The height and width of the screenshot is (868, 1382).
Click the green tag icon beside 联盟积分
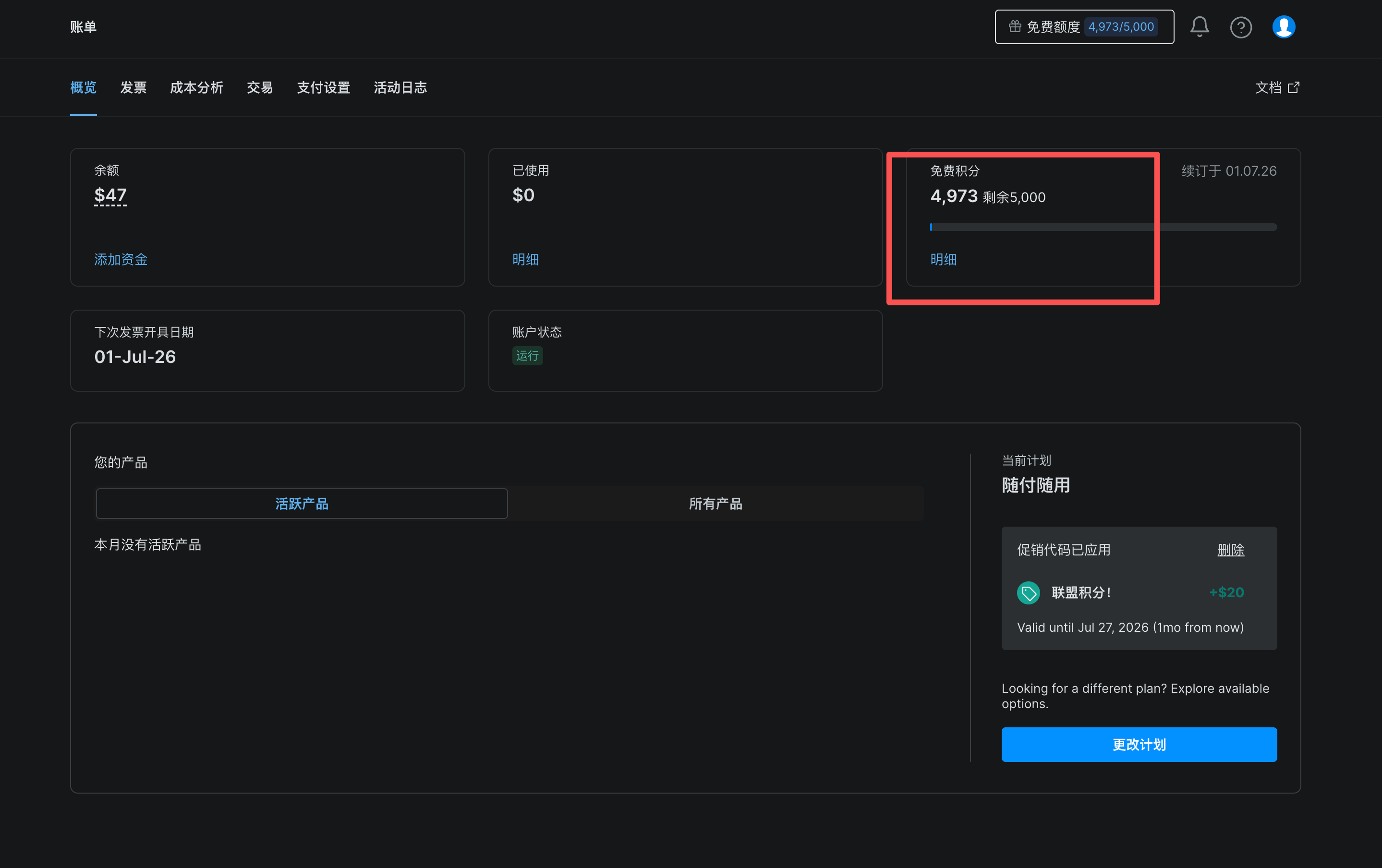point(1029,592)
